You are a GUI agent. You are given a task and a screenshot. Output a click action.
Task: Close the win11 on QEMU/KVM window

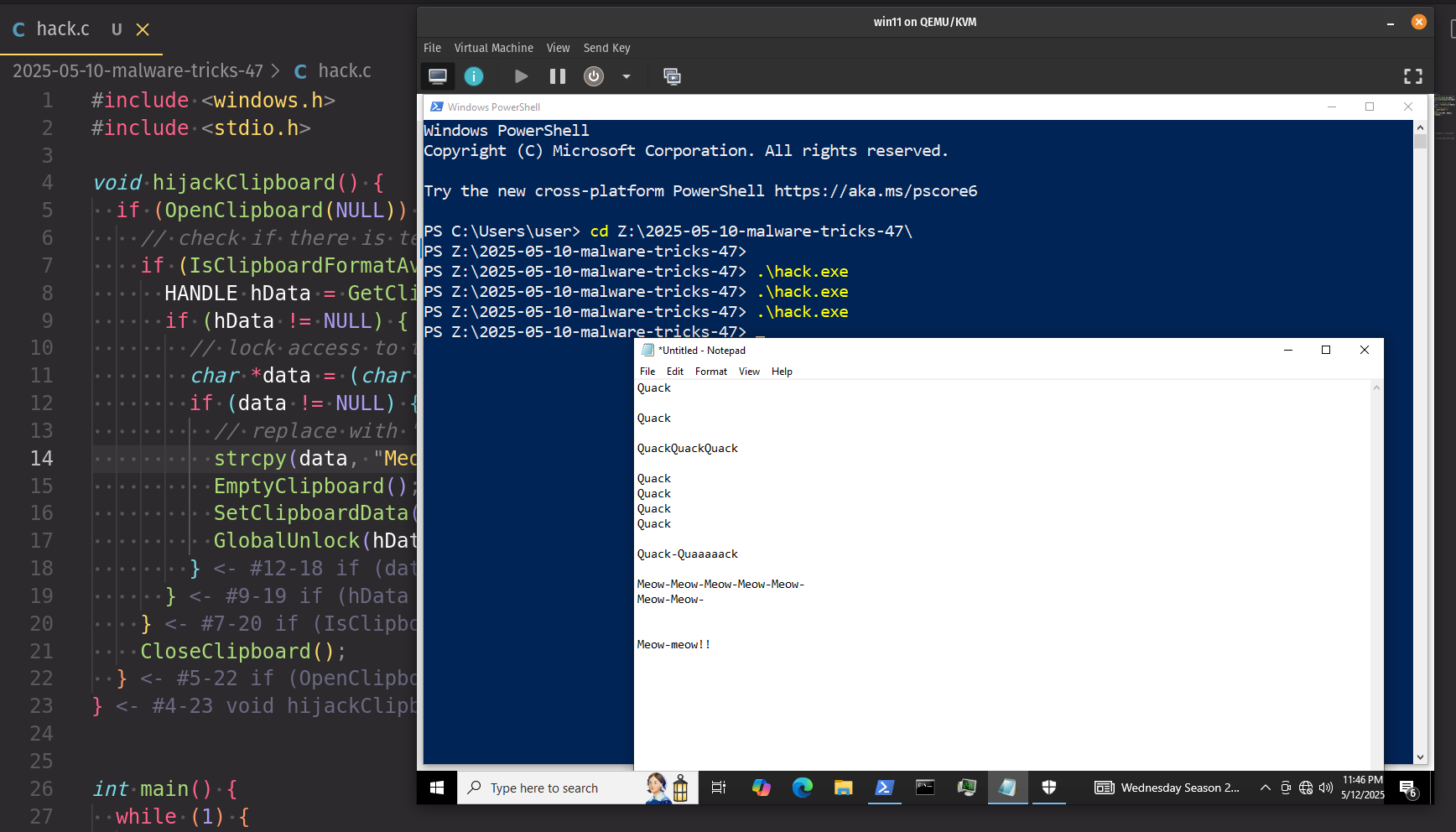pyautogui.click(x=1419, y=22)
